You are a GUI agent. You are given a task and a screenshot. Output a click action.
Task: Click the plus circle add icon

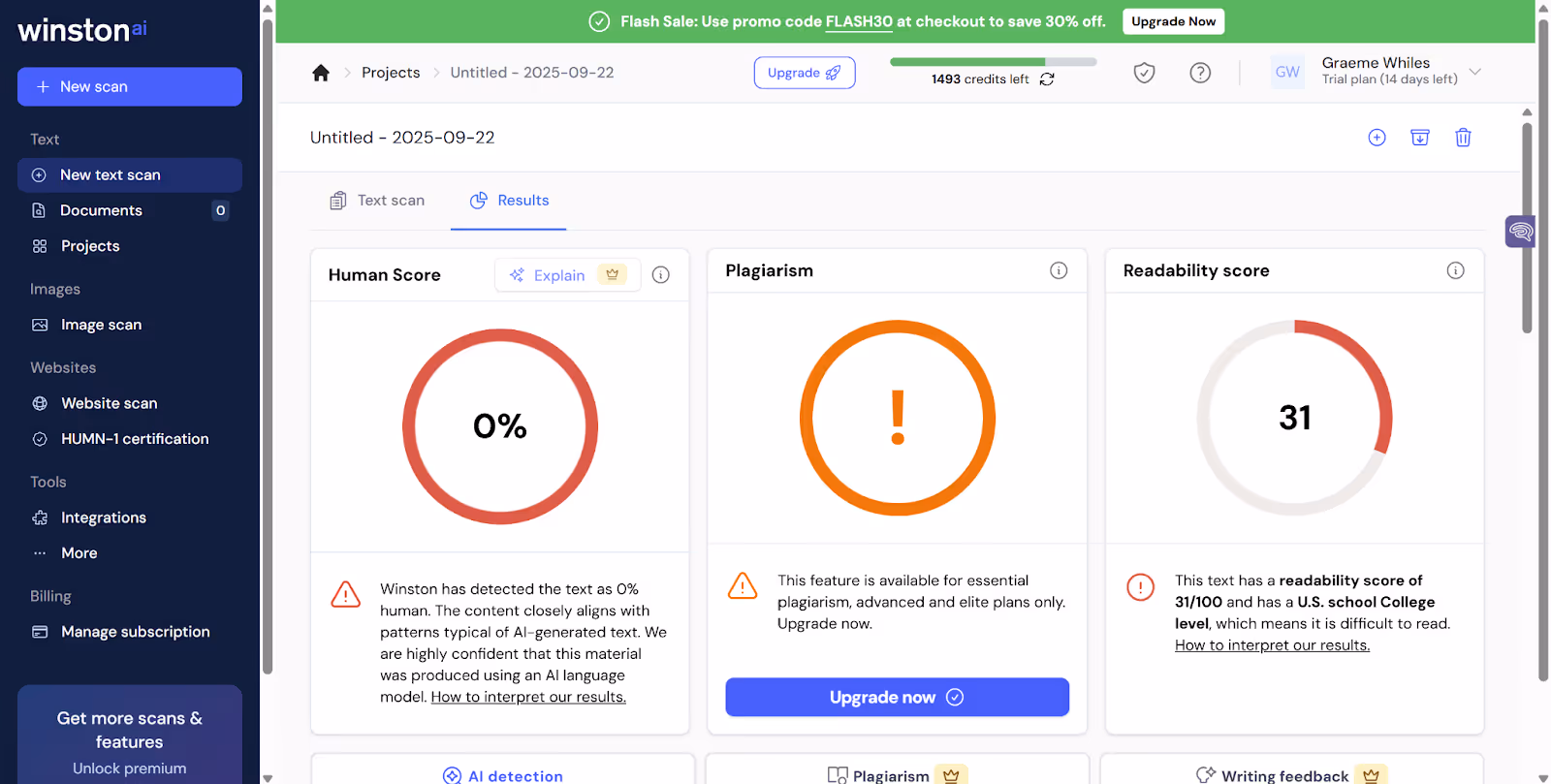1377,138
